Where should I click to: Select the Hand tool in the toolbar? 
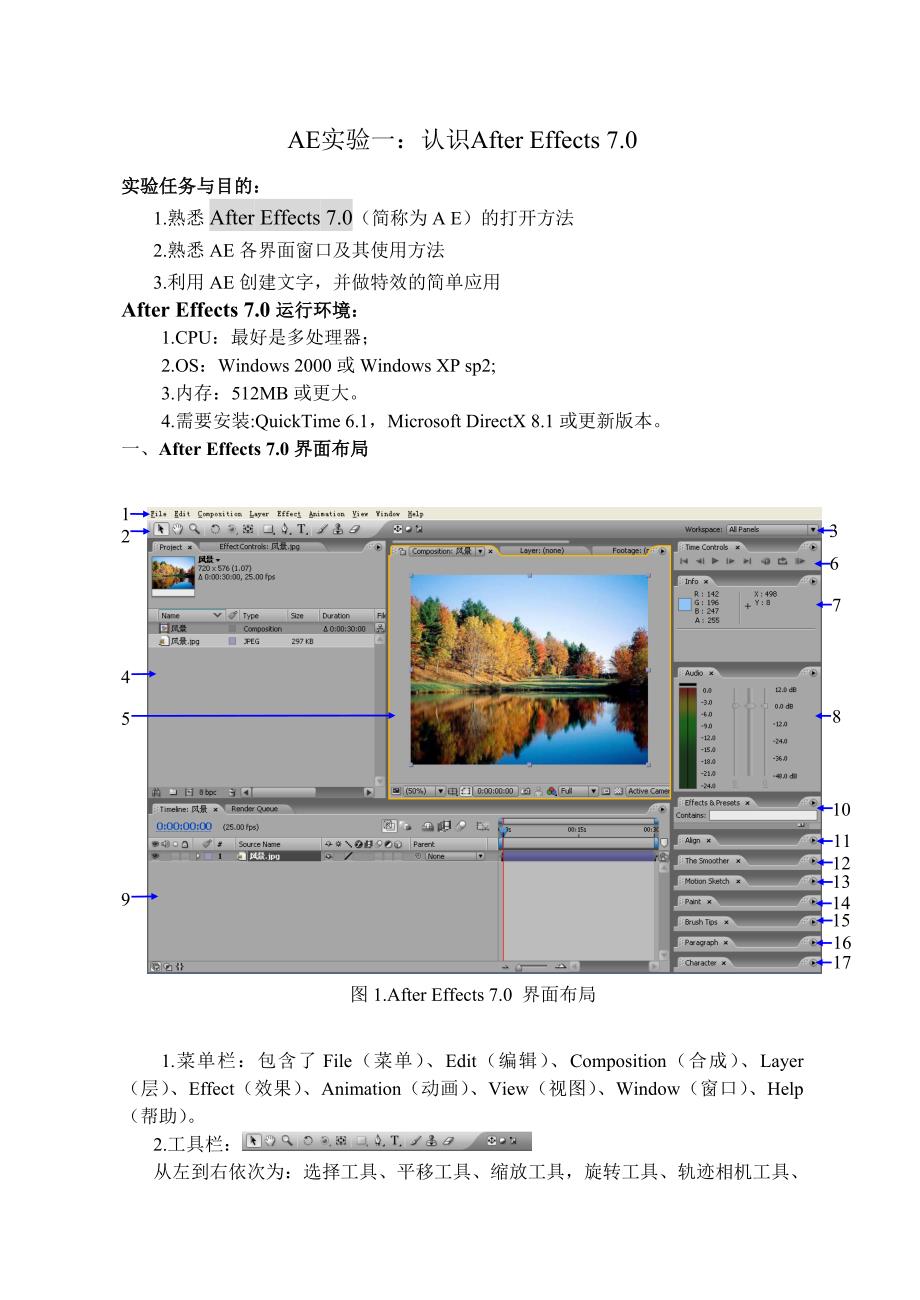(177, 530)
